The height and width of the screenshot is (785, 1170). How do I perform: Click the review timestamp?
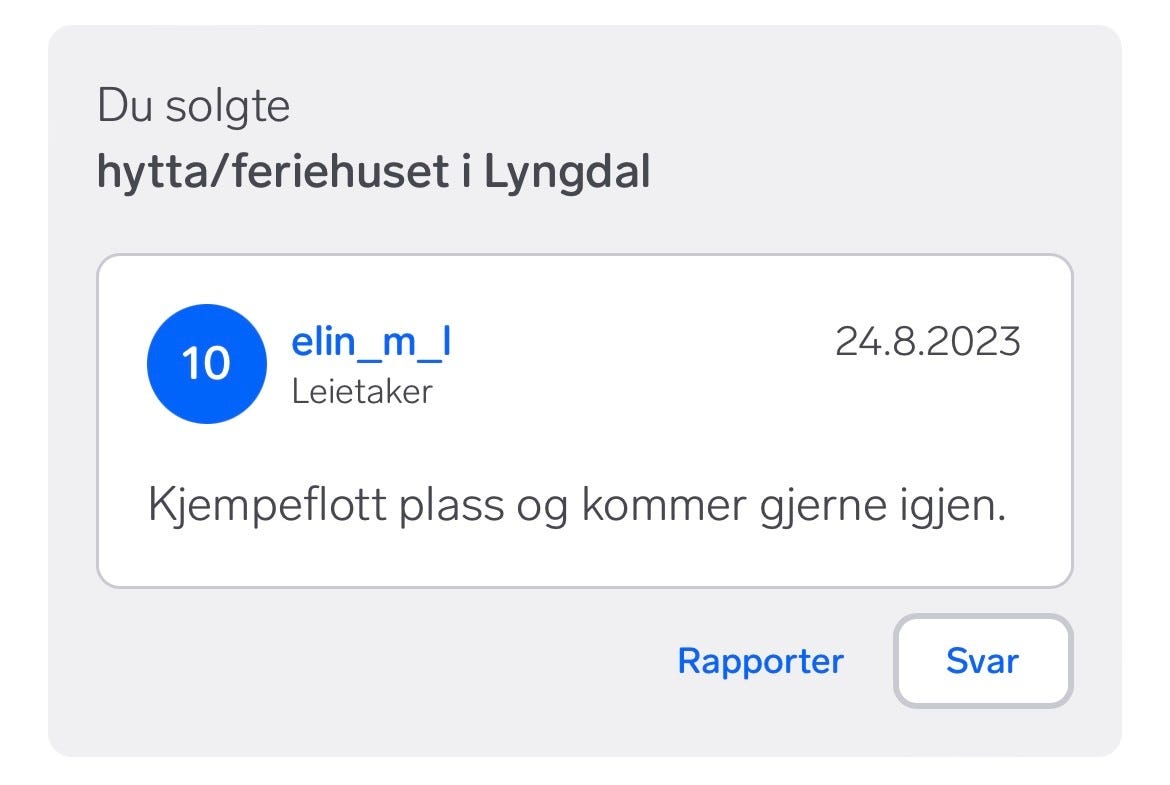point(929,341)
